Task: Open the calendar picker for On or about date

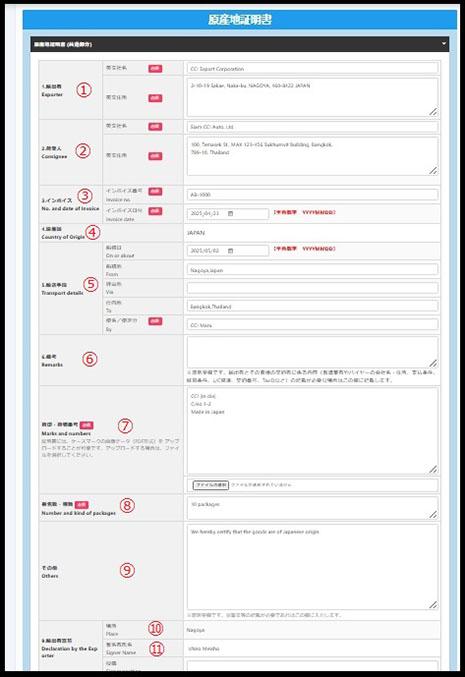Action: click(x=231, y=251)
